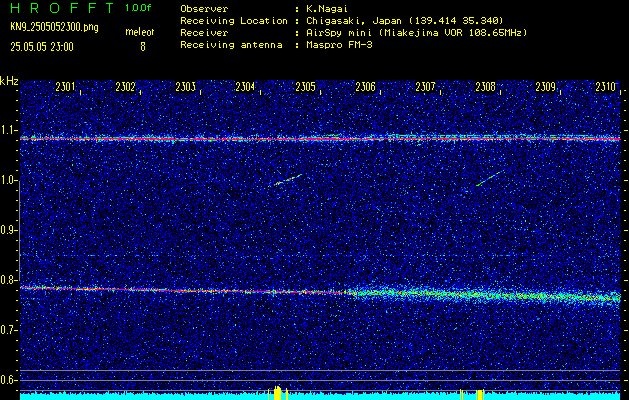Click the 2309 time marker
Viewport: 629px width, 400px height.
546,87
